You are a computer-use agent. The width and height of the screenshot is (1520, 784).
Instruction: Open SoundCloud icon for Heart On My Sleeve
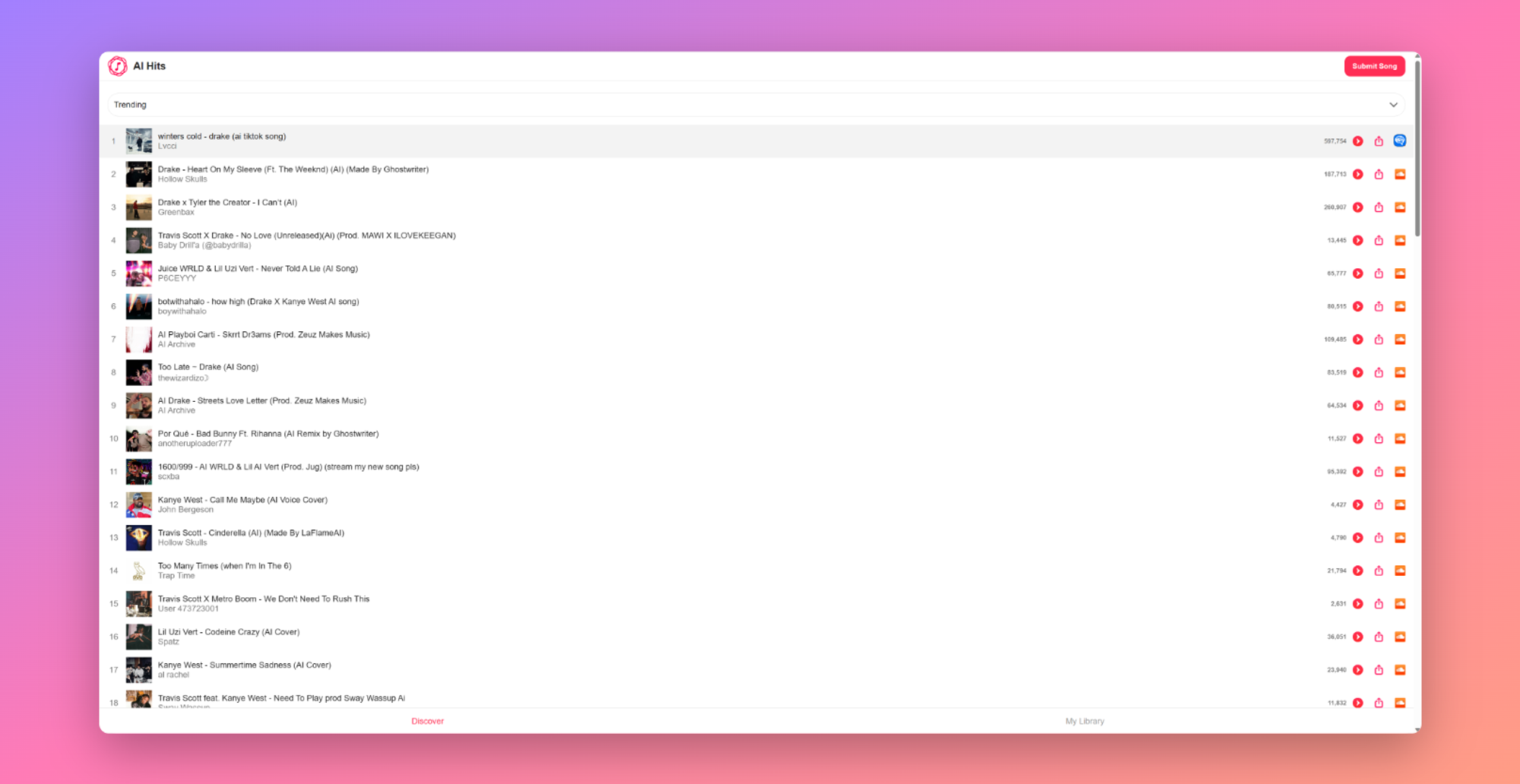pos(1400,174)
